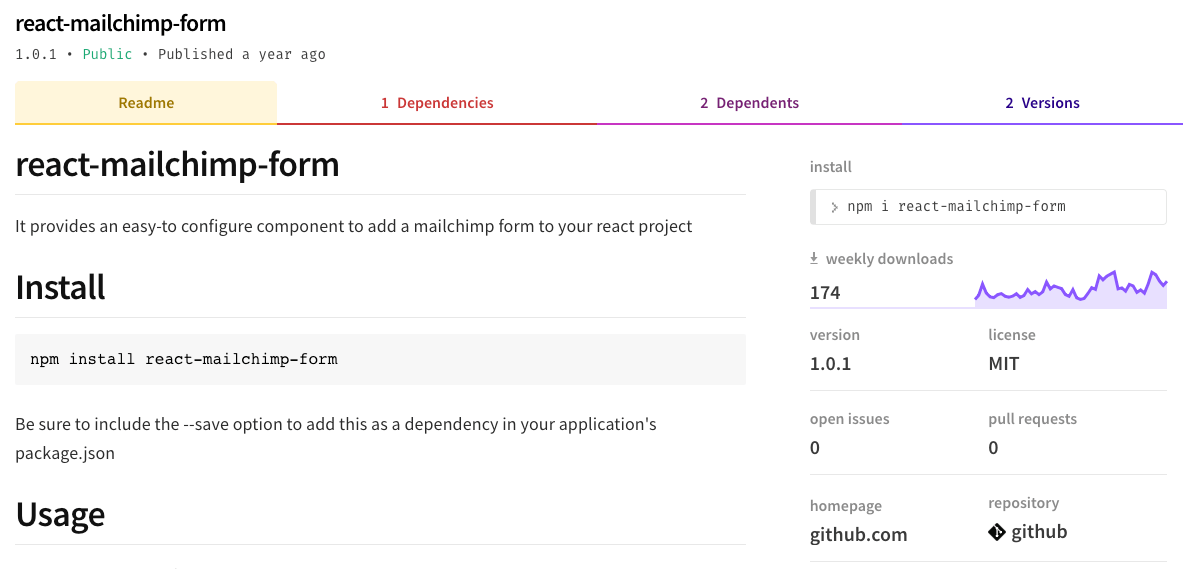Viewport: 1193px width, 569px height.
Task: Open the github.com homepage link
Action: tap(858, 534)
